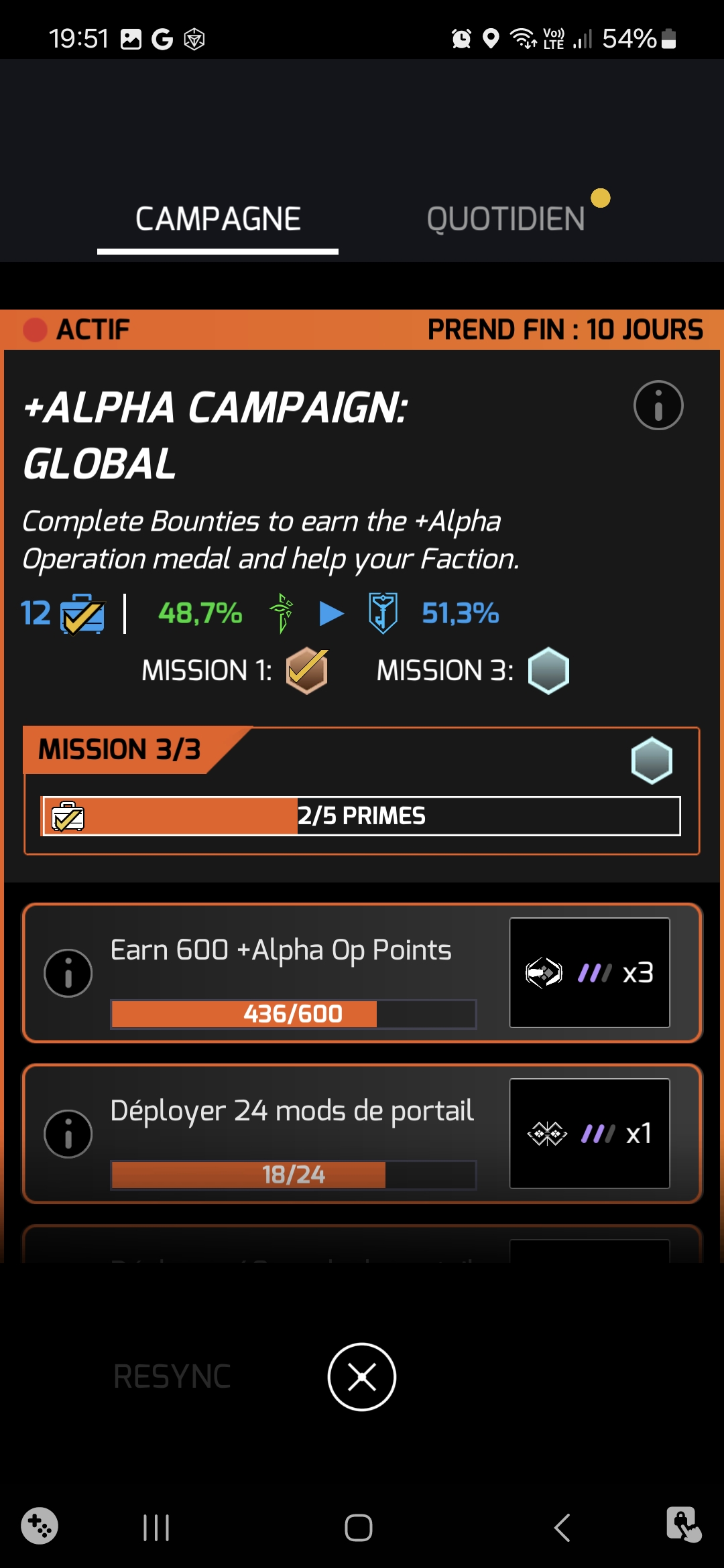
Task: Tap the completed bounties briefcase icon
Action: (82, 614)
